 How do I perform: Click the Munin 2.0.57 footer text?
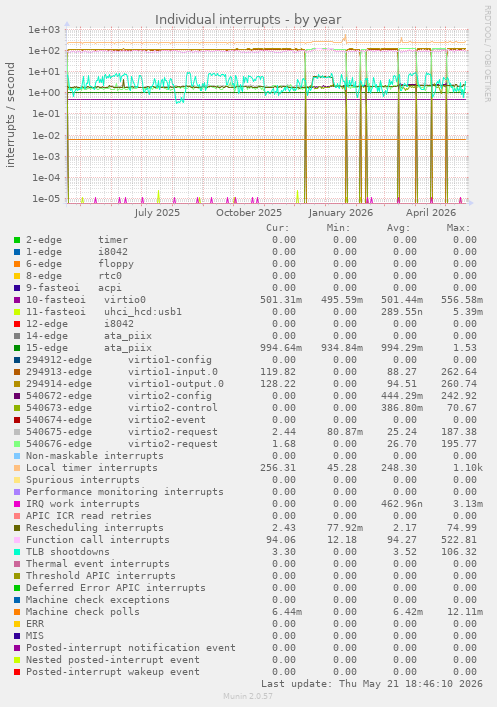[248, 696]
